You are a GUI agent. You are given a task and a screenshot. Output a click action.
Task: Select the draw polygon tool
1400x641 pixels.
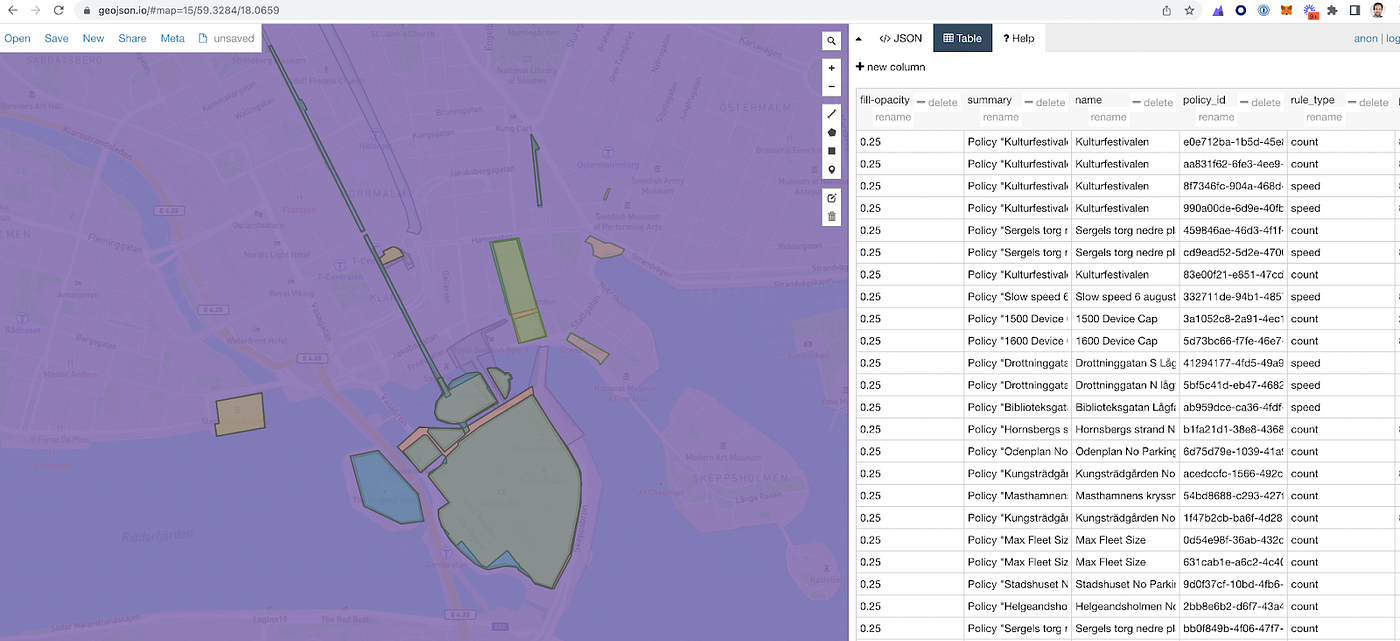click(x=831, y=132)
